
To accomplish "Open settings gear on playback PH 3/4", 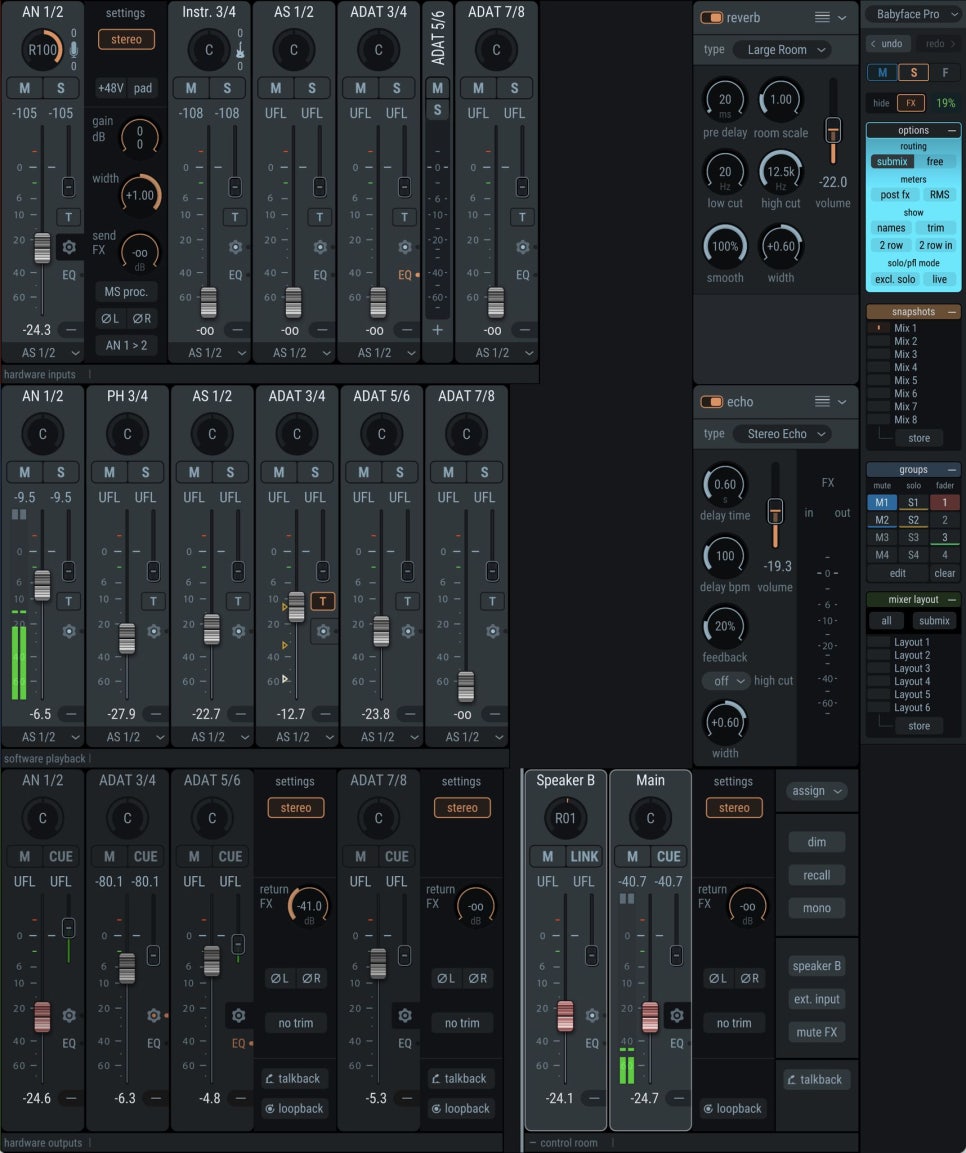I will (154, 631).
